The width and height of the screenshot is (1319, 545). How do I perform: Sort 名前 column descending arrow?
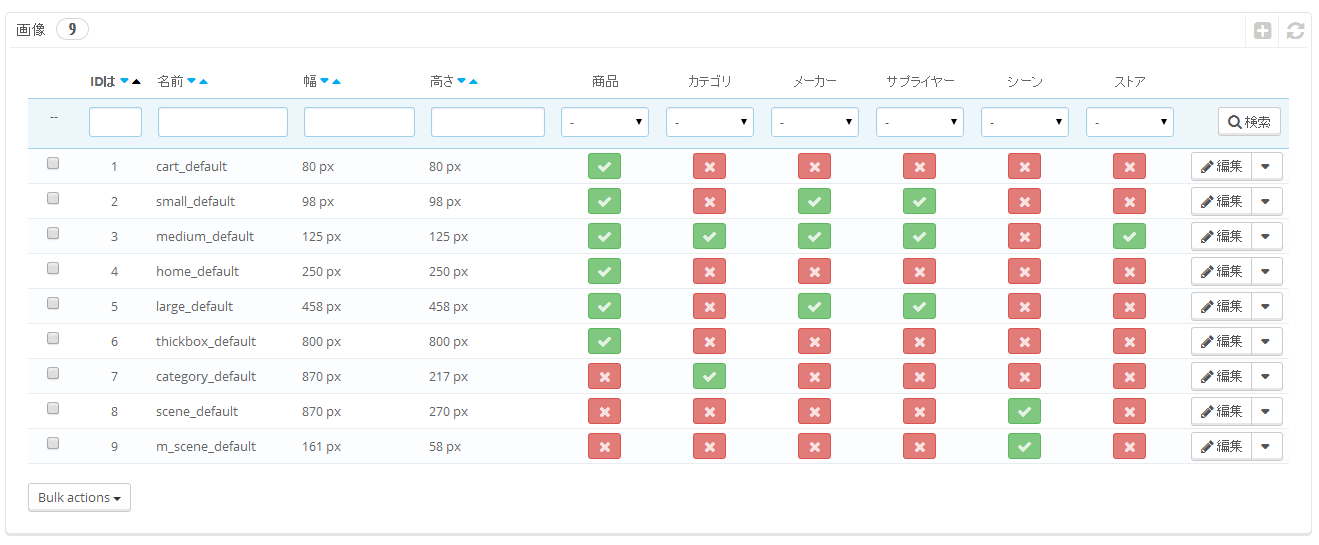[191, 82]
